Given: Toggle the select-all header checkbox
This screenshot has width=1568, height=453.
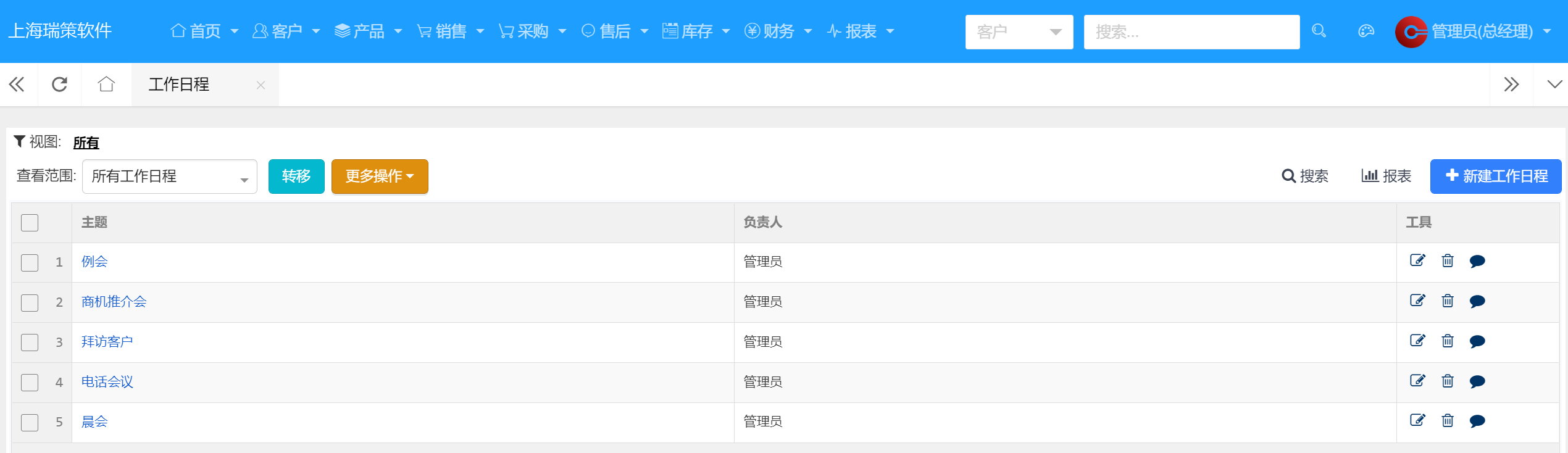Looking at the screenshot, I should coord(30,223).
